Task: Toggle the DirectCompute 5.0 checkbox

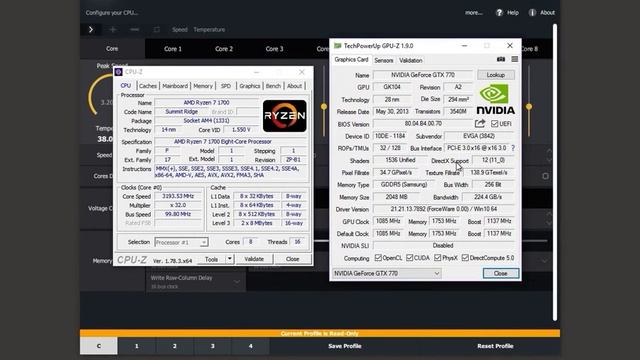Action: (x=465, y=258)
